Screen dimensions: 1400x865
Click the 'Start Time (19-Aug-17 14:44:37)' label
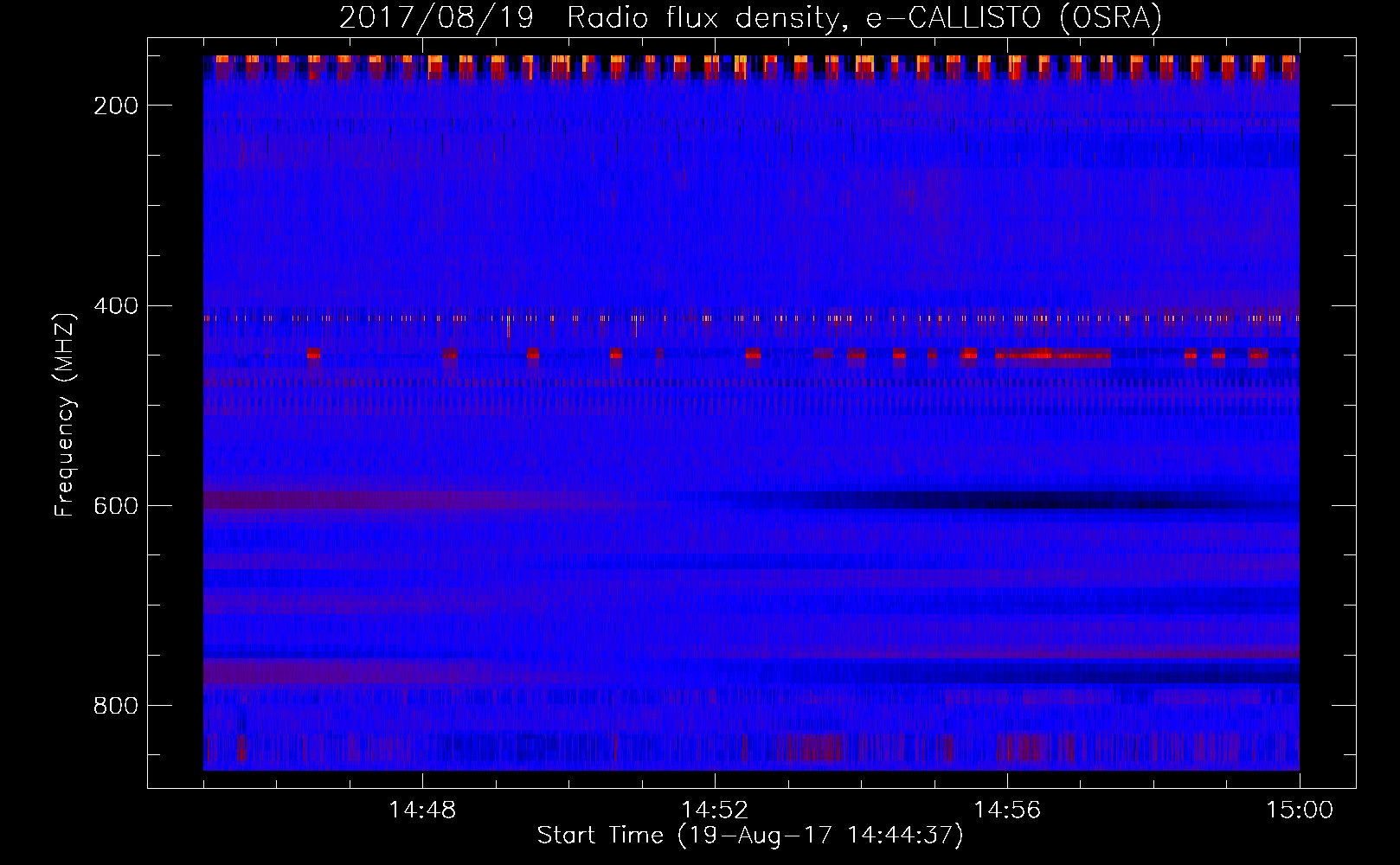(749, 836)
